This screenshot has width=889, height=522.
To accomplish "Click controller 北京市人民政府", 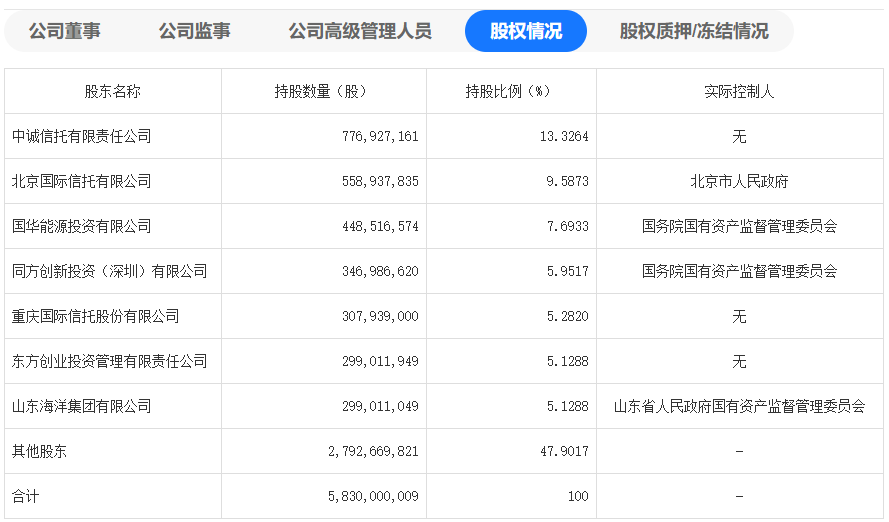I will point(739,181).
